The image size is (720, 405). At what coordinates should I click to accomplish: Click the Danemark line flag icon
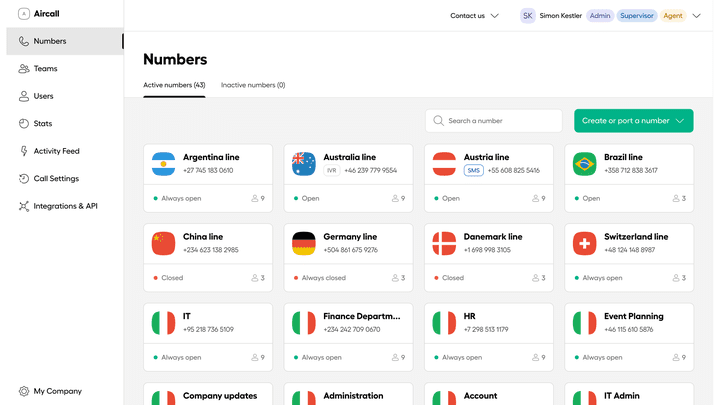(x=444, y=243)
